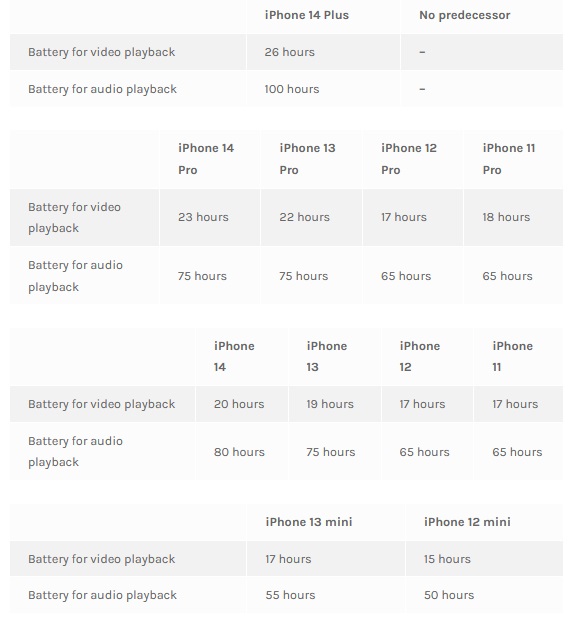
Task: Select 22 hours under iPhone 13 Pro
Action: [304, 217]
